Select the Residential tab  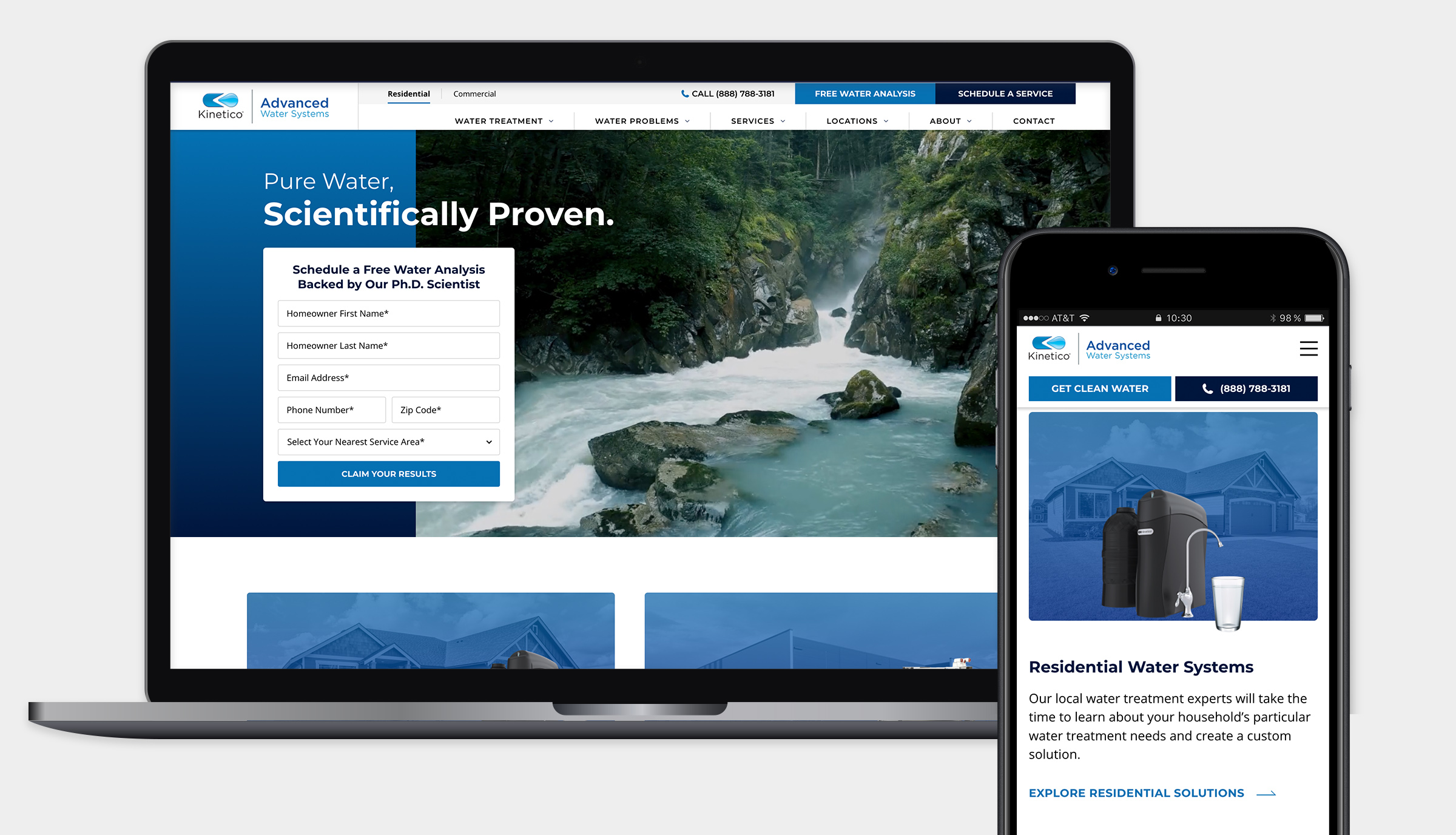click(x=408, y=94)
